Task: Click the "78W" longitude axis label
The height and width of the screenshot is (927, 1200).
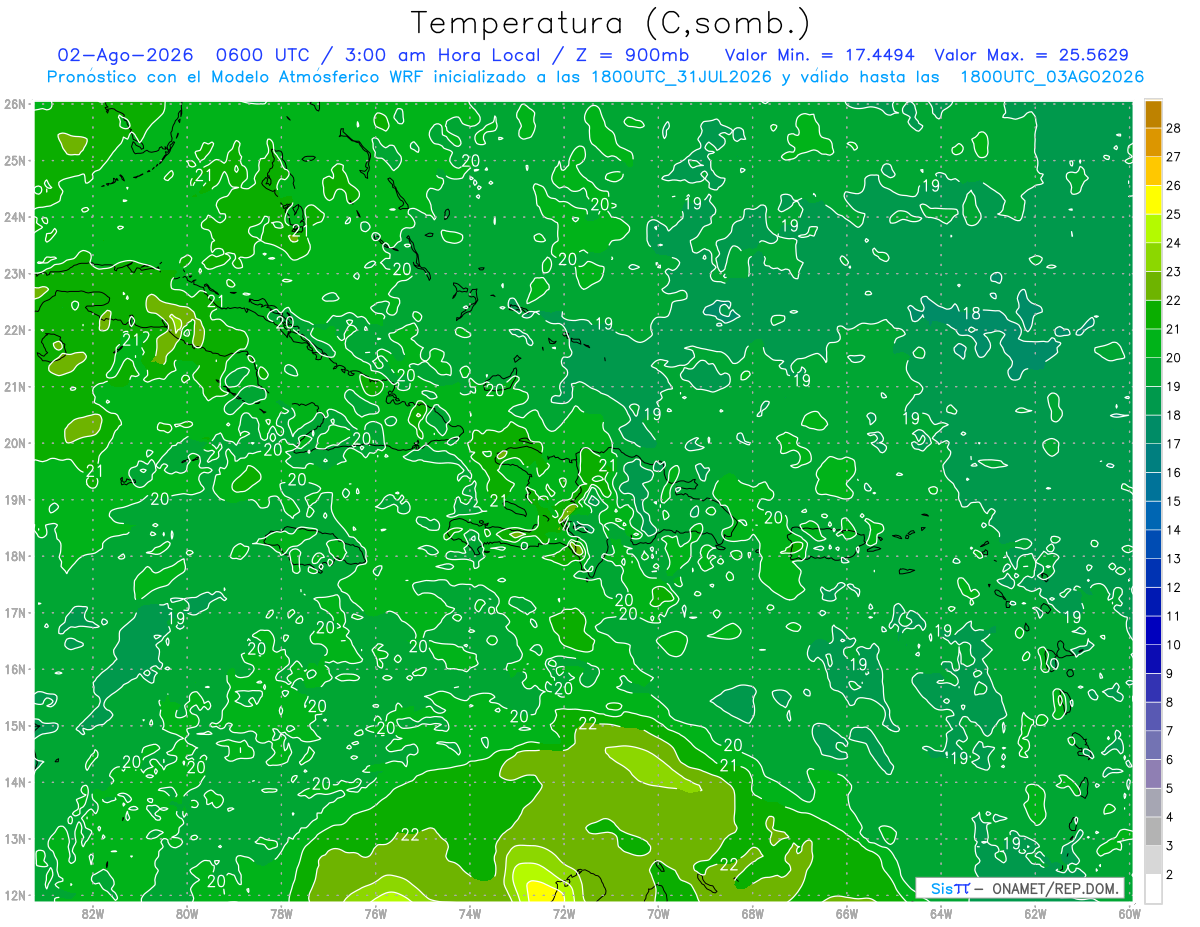Action: [281, 913]
